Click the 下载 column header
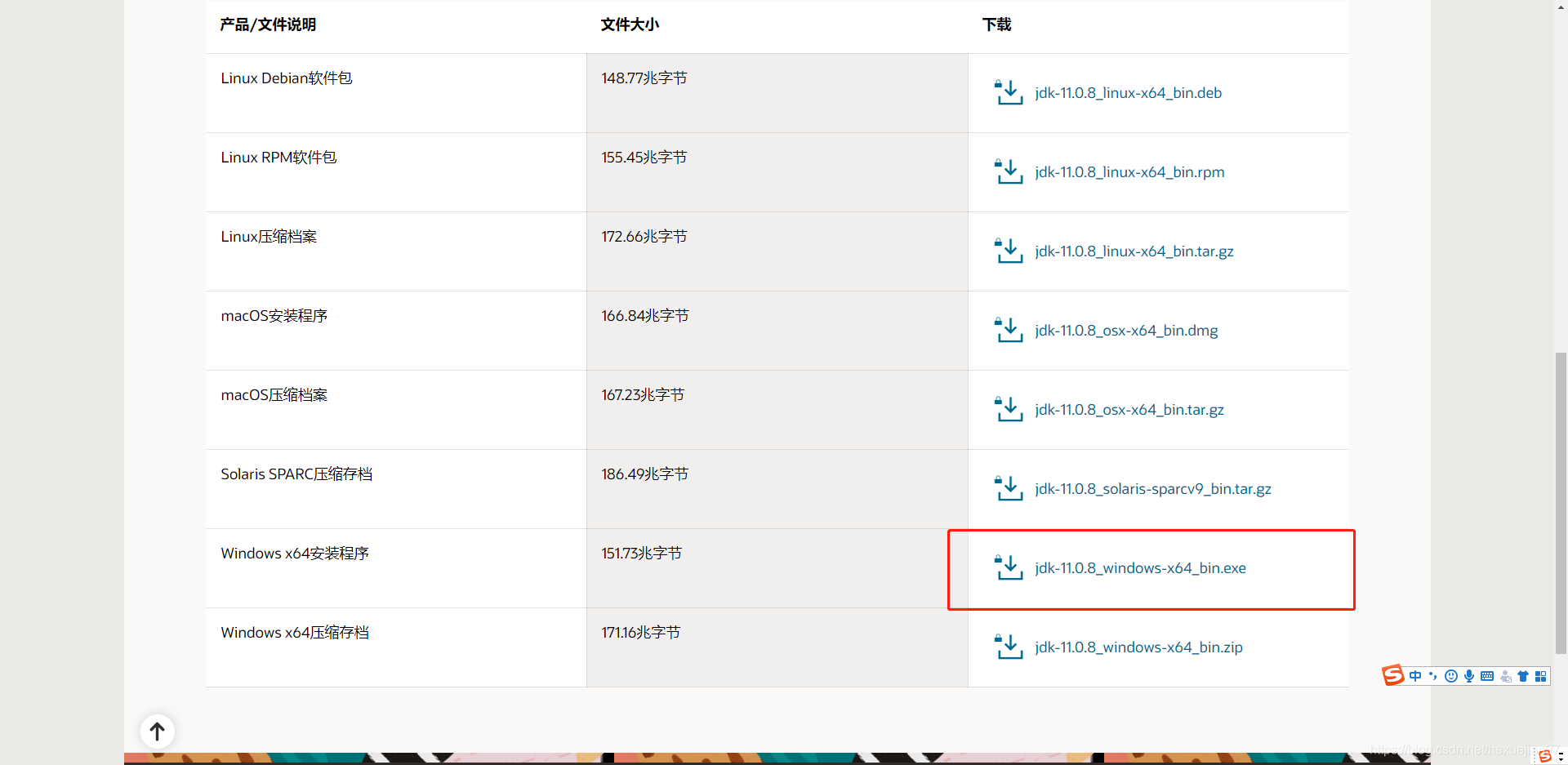Screen dimensions: 1568x765 click(996, 24)
